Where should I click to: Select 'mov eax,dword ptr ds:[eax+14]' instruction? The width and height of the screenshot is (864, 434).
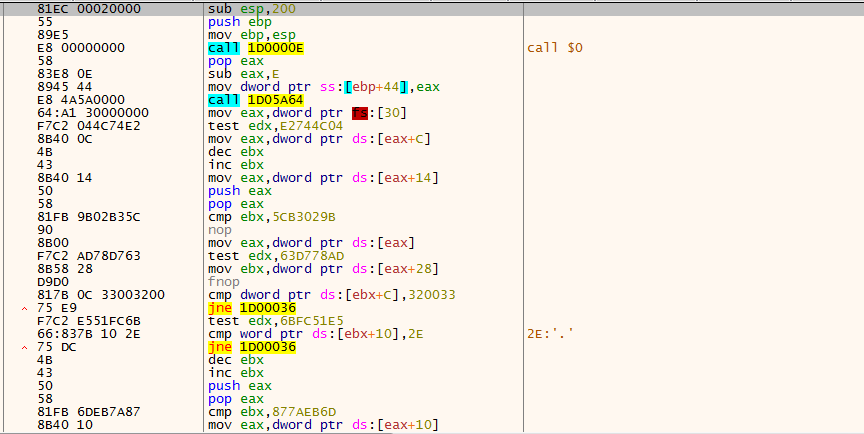tap(323, 178)
